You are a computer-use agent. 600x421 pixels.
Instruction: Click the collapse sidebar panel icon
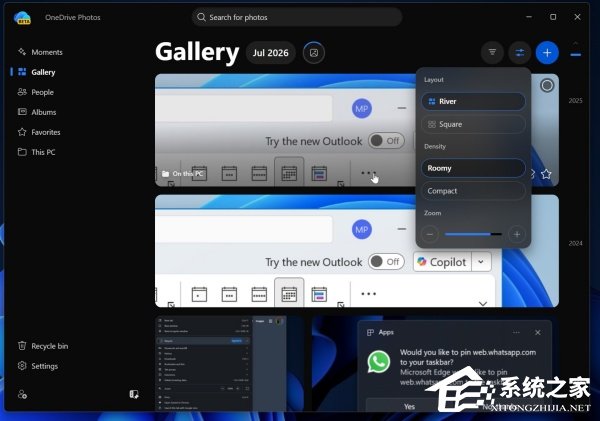click(x=134, y=394)
